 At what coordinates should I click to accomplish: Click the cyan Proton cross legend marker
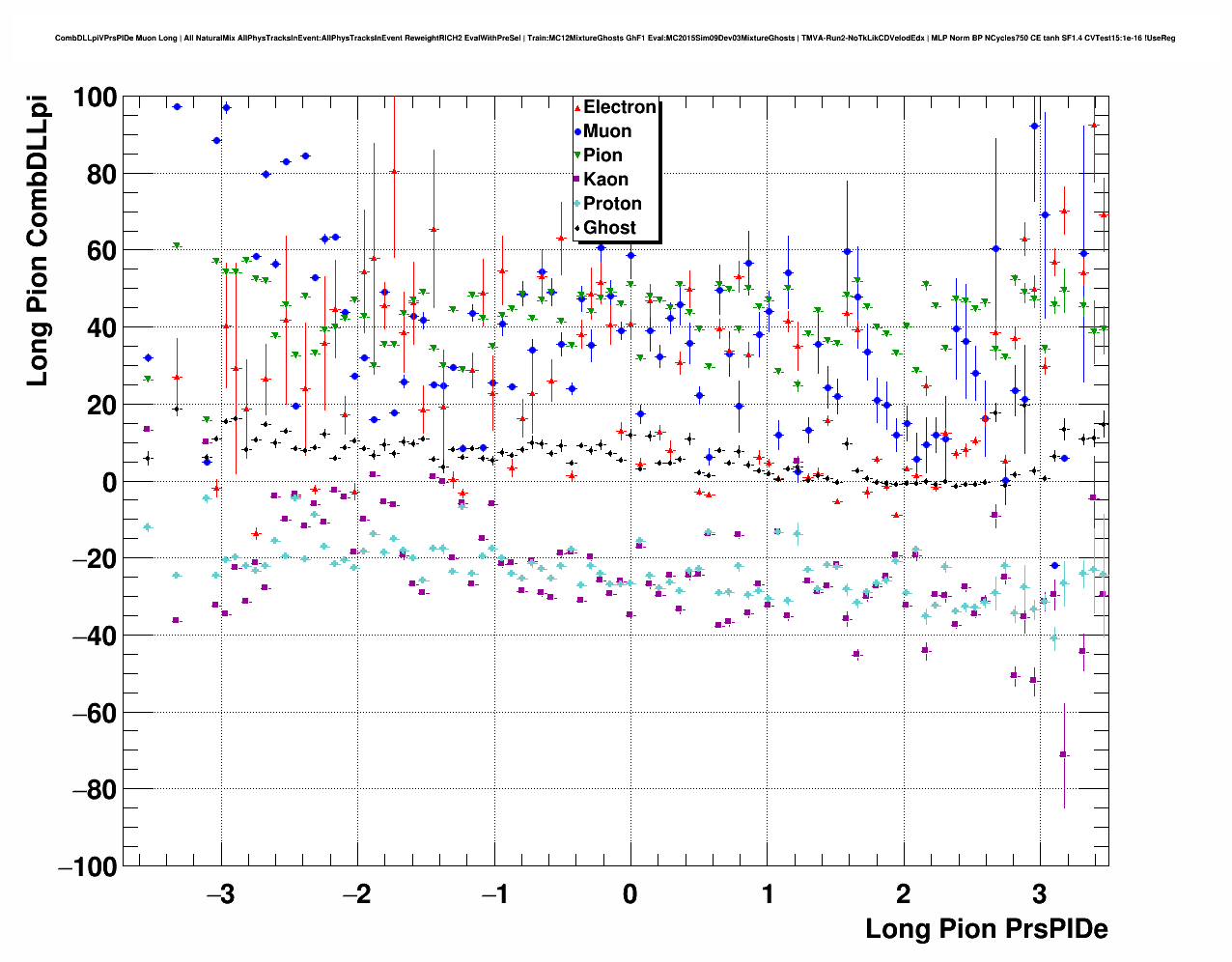[577, 204]
